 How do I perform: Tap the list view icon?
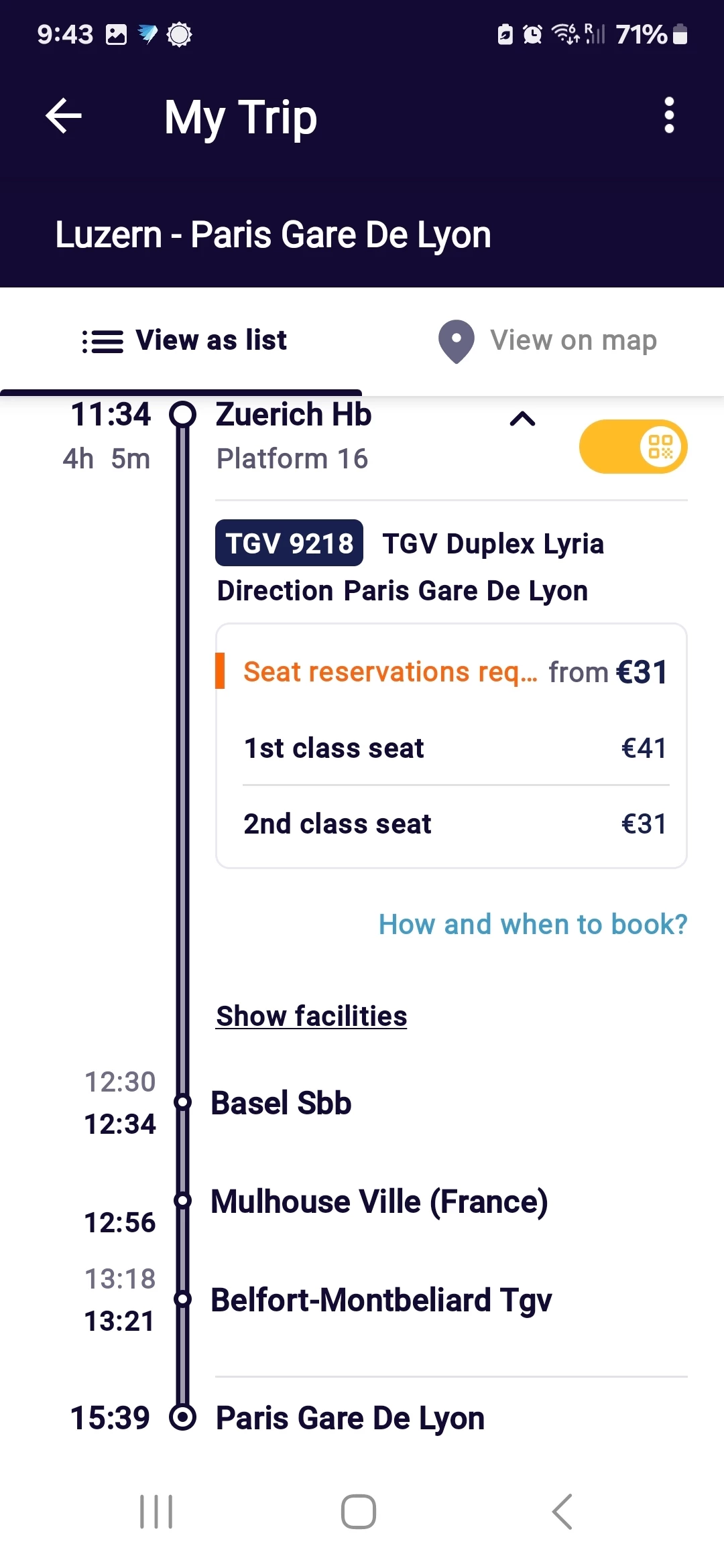click(103, 341)
